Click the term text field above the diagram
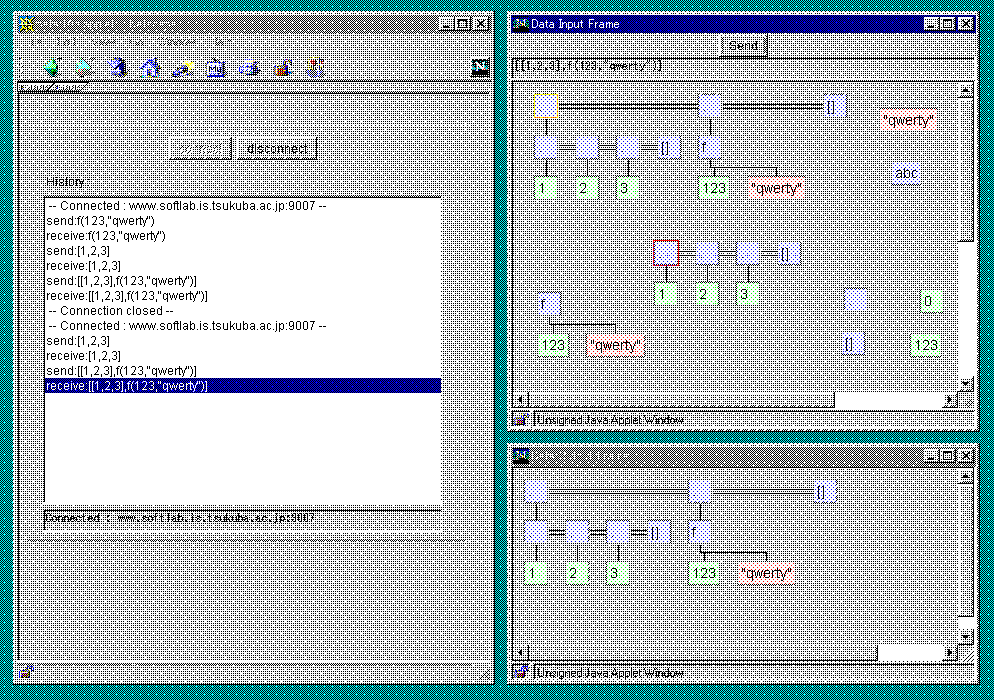Screen dimensions: 994x700 click(x=740, y=66)
